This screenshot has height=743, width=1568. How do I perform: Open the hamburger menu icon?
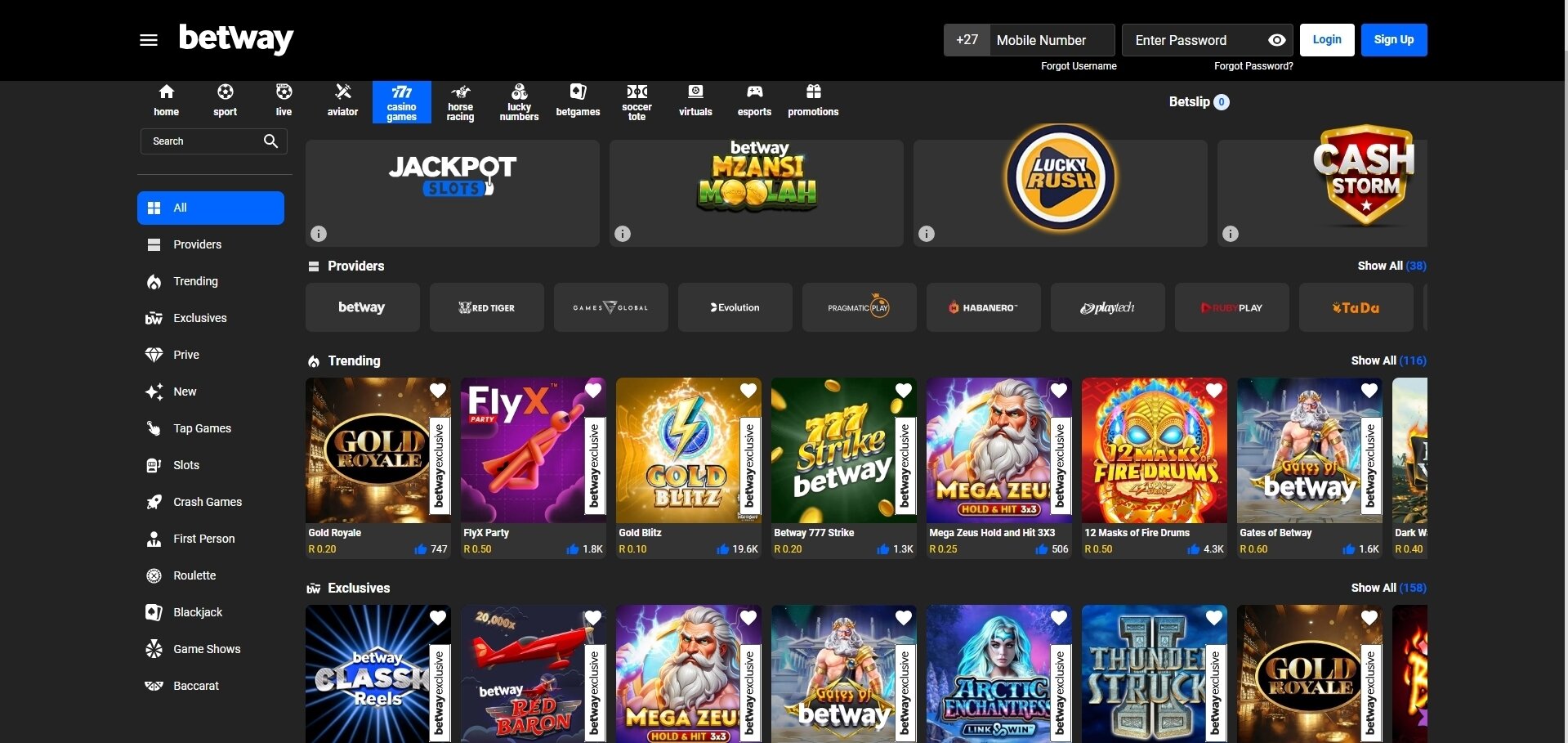point(149,40)
